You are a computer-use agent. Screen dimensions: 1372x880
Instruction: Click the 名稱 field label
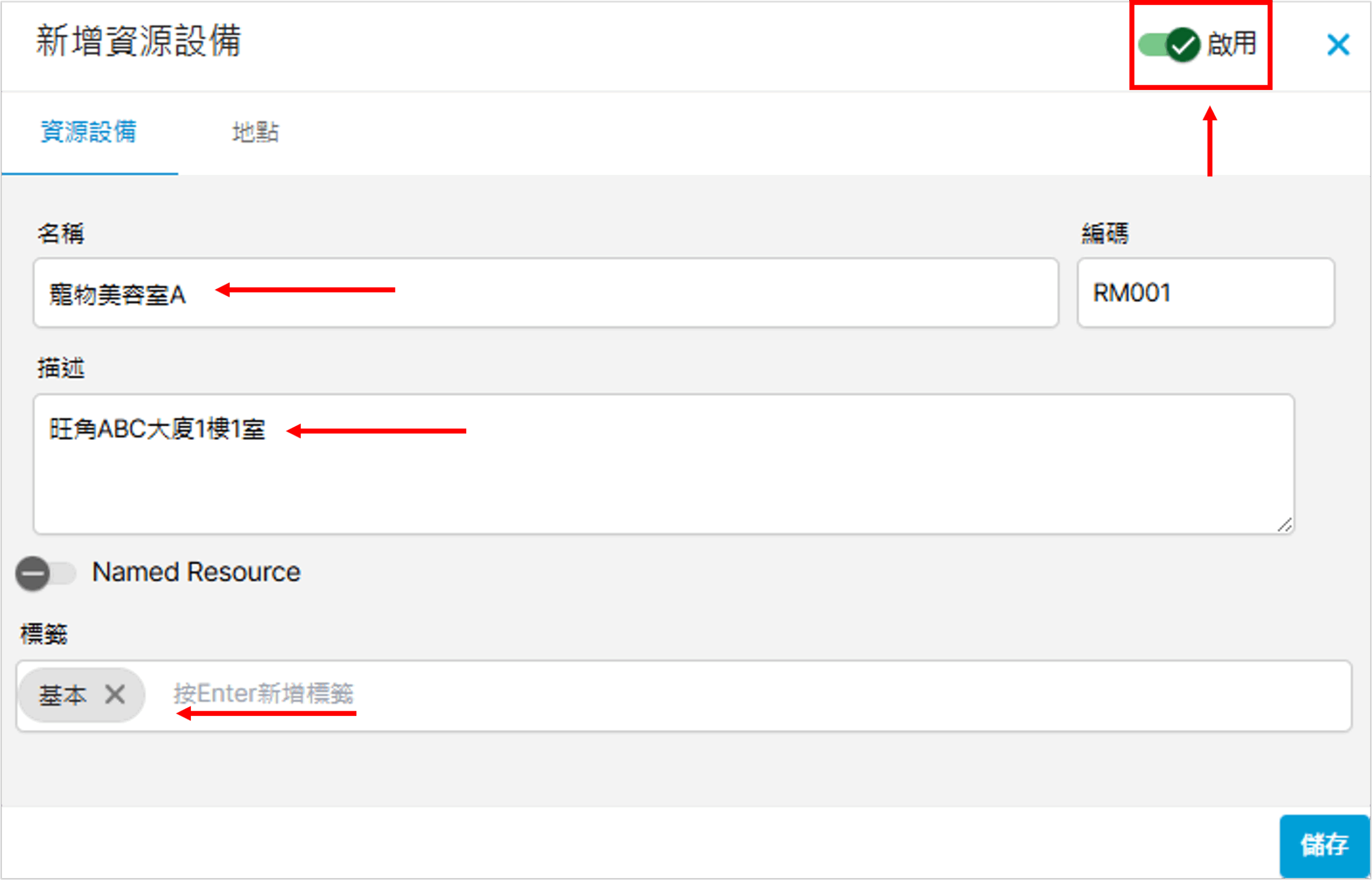(61, 233)
